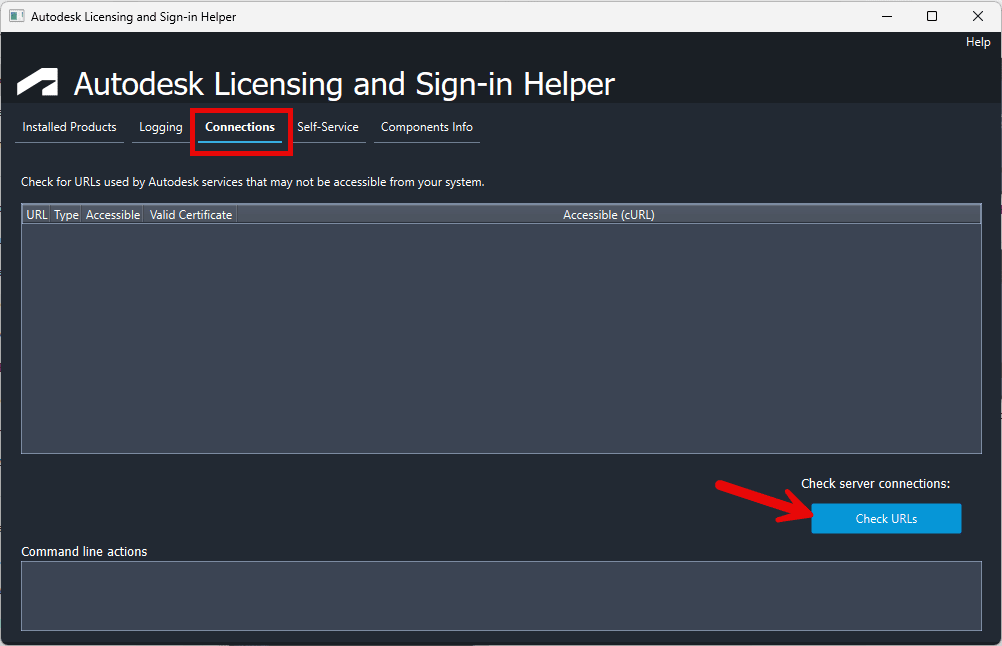Image resolution: width=1002 pixels, height=646 pixels.
Task: Go to the Components Info tab
Action: tap(427, 127)
